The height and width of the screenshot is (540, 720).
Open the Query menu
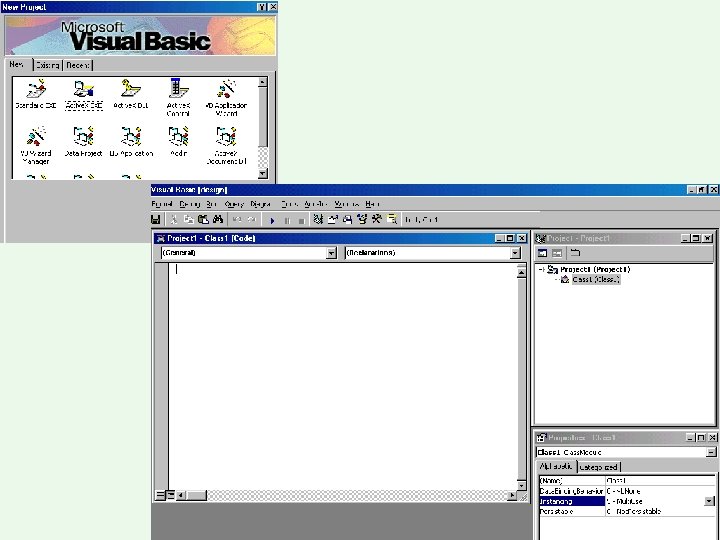pos(234,204)
